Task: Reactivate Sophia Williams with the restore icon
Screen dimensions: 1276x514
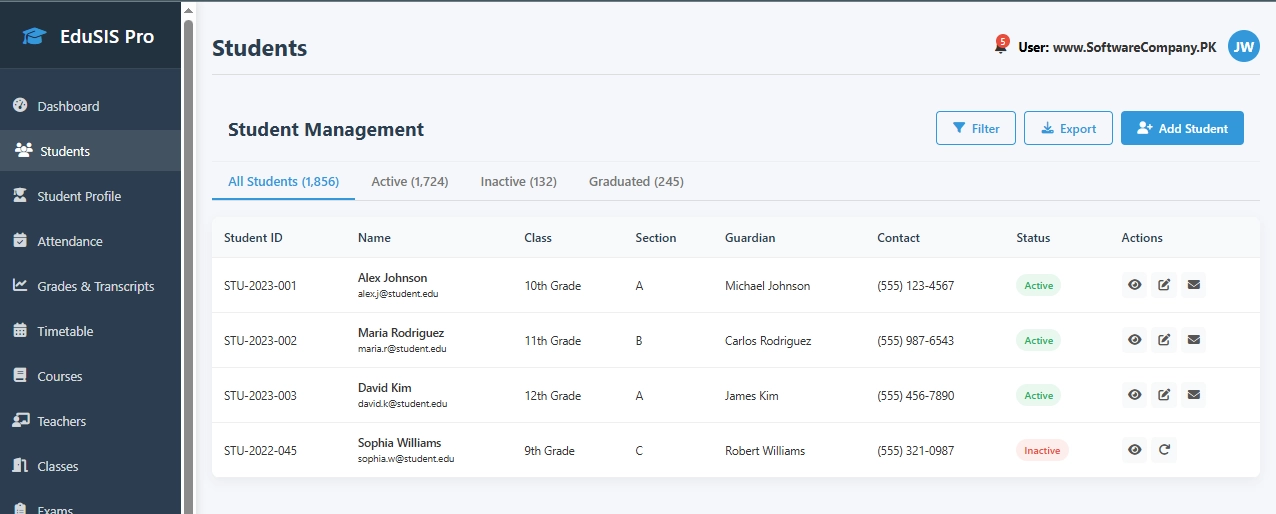Action: pyautogui.click(x=1164, y=450)
